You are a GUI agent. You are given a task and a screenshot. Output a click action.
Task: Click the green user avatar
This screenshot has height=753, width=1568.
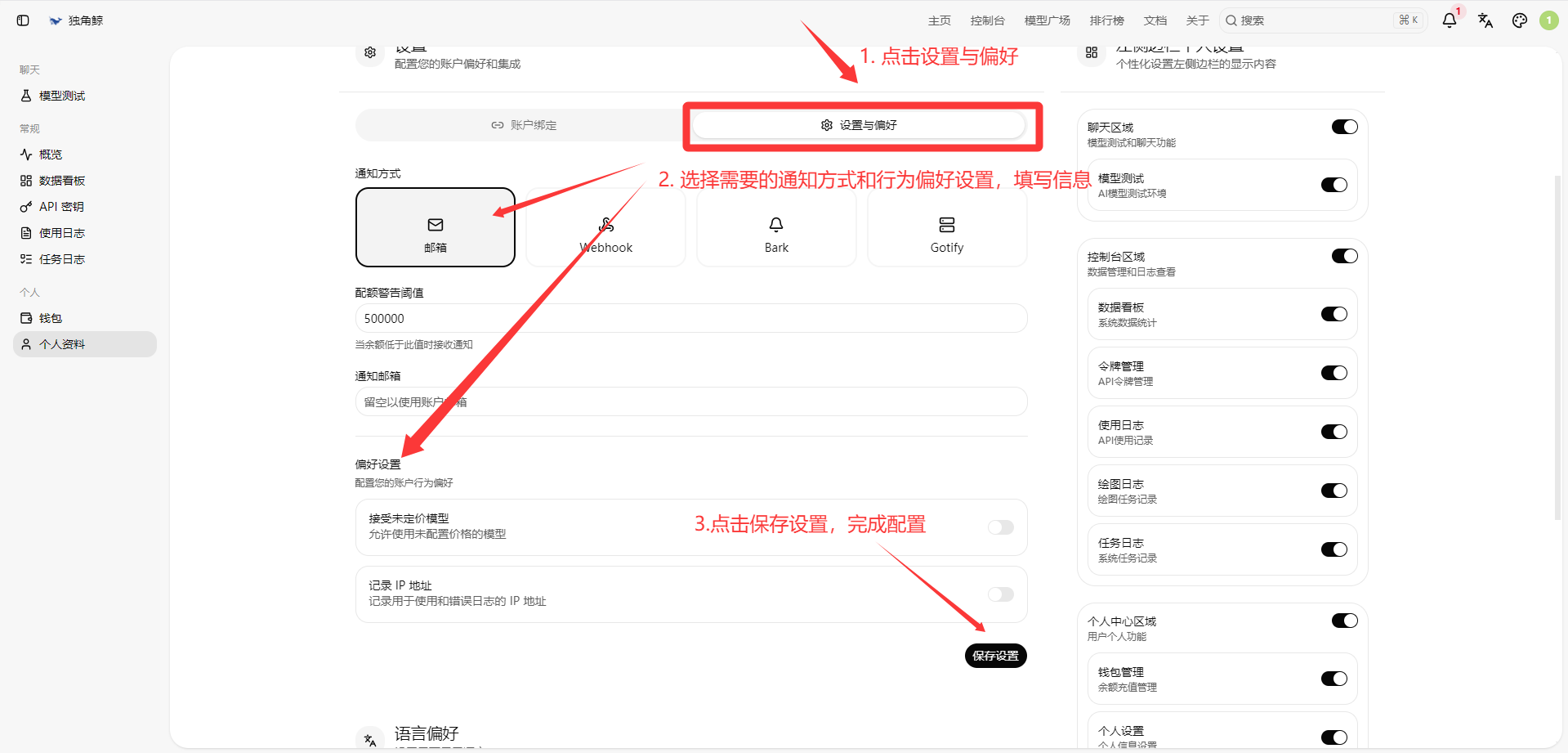(x=1548, y=20)
